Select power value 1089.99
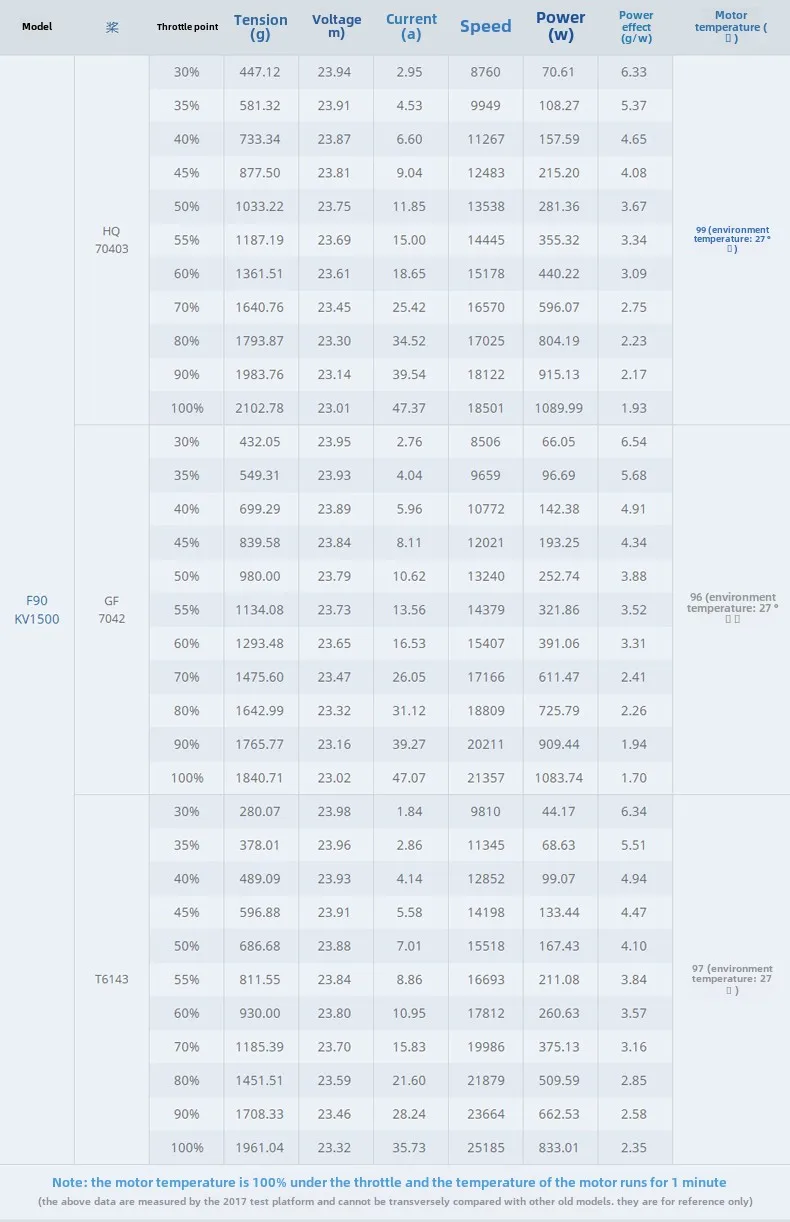 coord(560,408)
